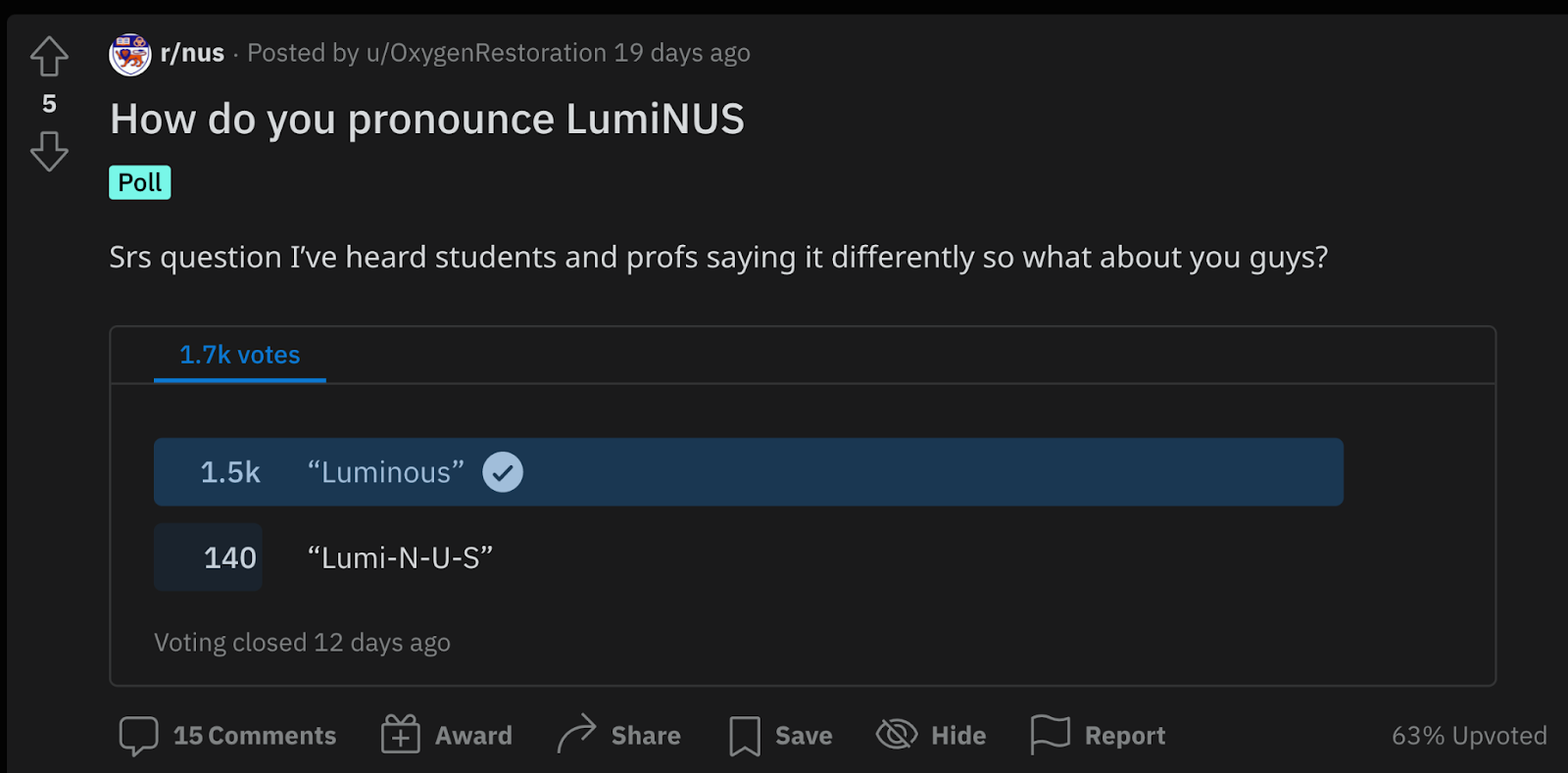This screenshot has width=1568, height=773.
Task: Click the Hide crossed-eye icon
Action: [896, 734]
